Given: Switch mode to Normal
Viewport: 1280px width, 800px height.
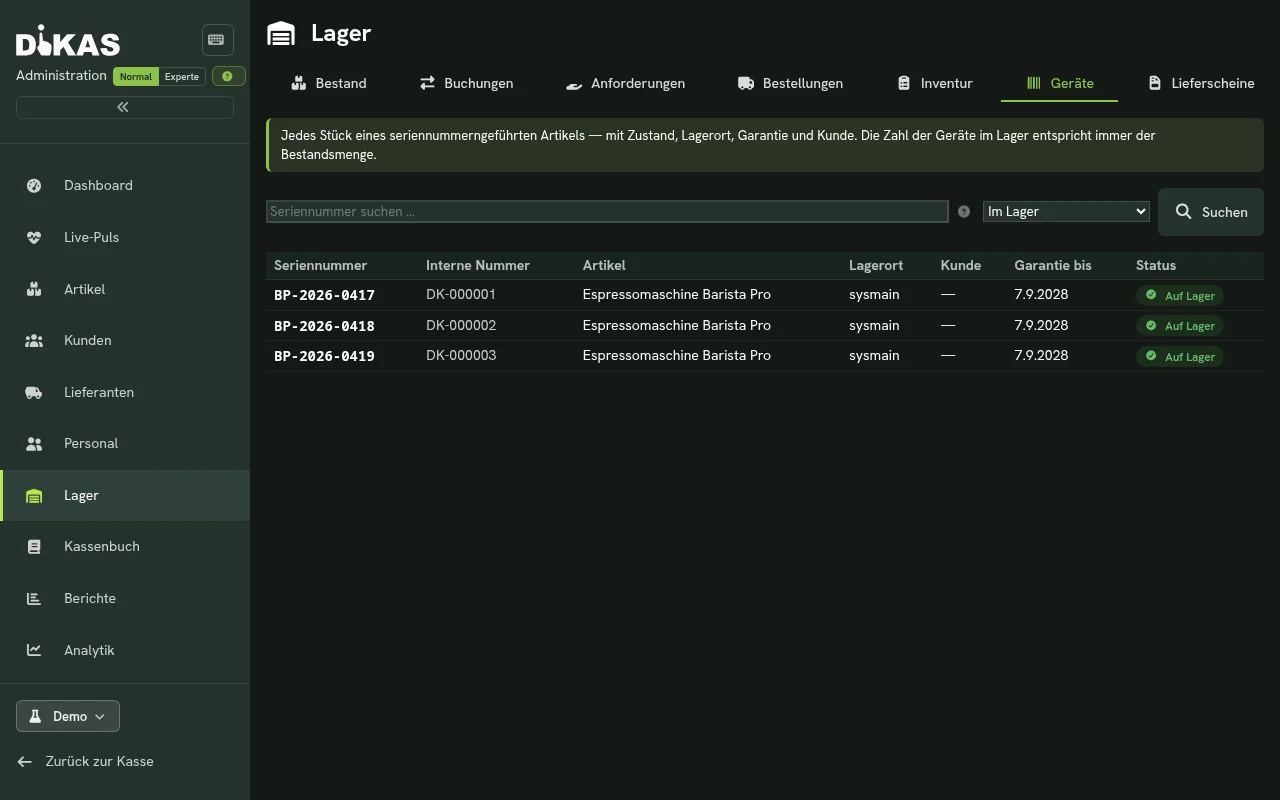Looking at the screenshot, I should pyautogui.click(x=136, y=76).
